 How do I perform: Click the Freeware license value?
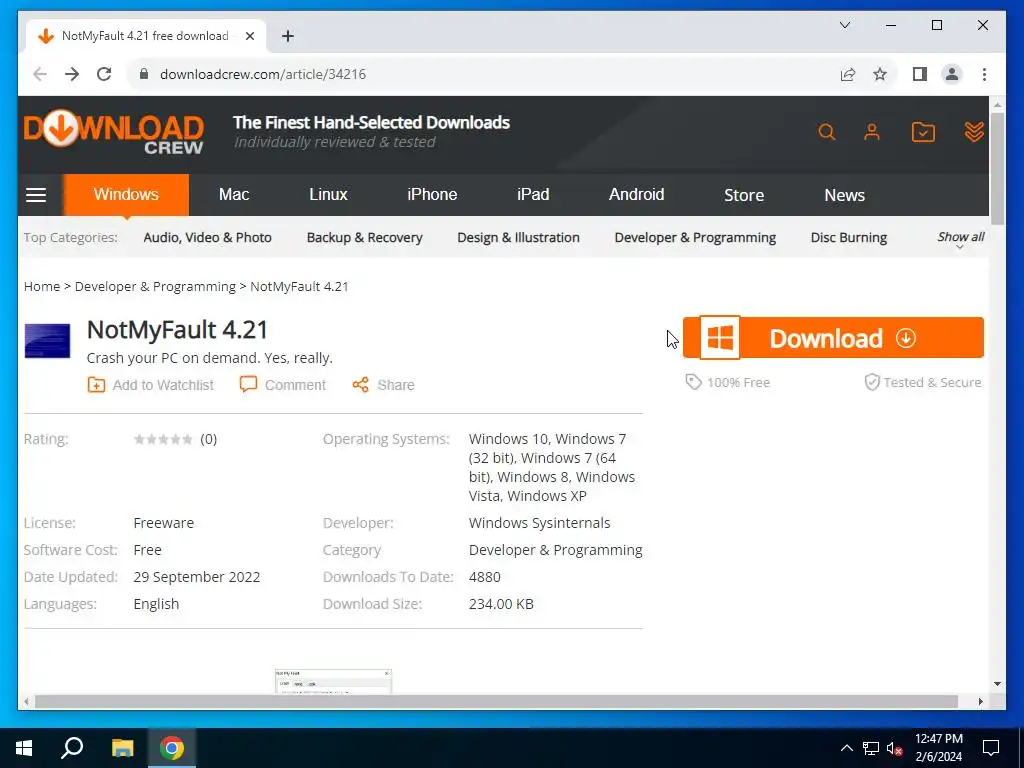pyautogui.click(x=163, y=523)
